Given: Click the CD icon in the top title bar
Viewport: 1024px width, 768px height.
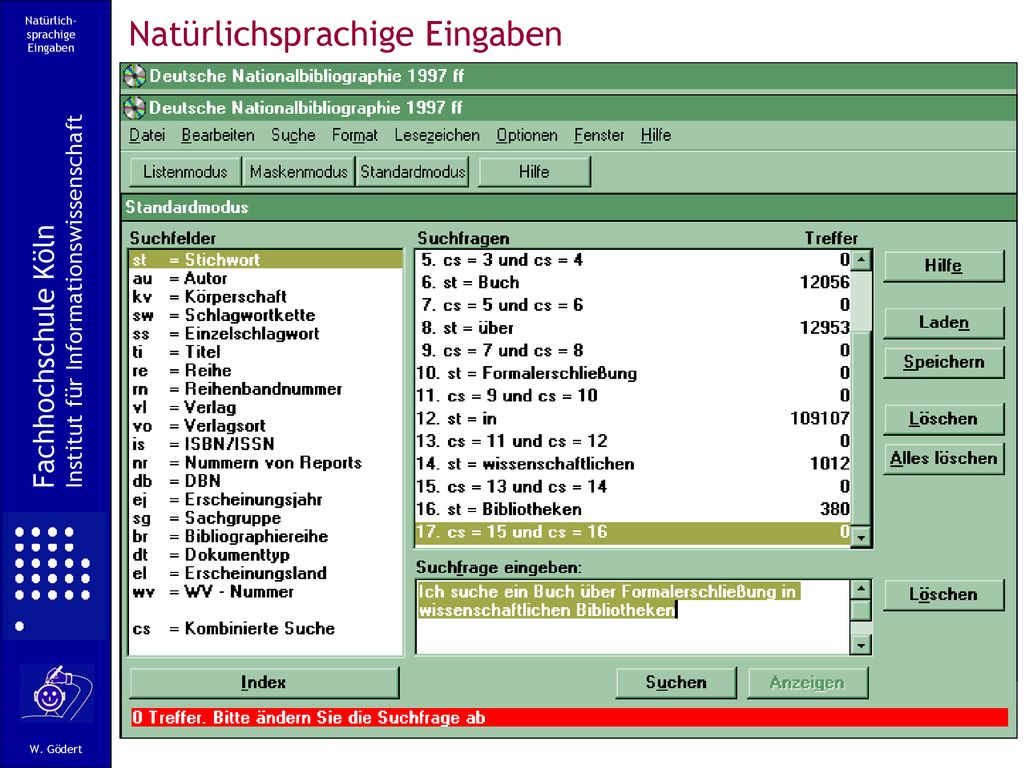Looking at the screenshot, I should (x=135, y=76).
